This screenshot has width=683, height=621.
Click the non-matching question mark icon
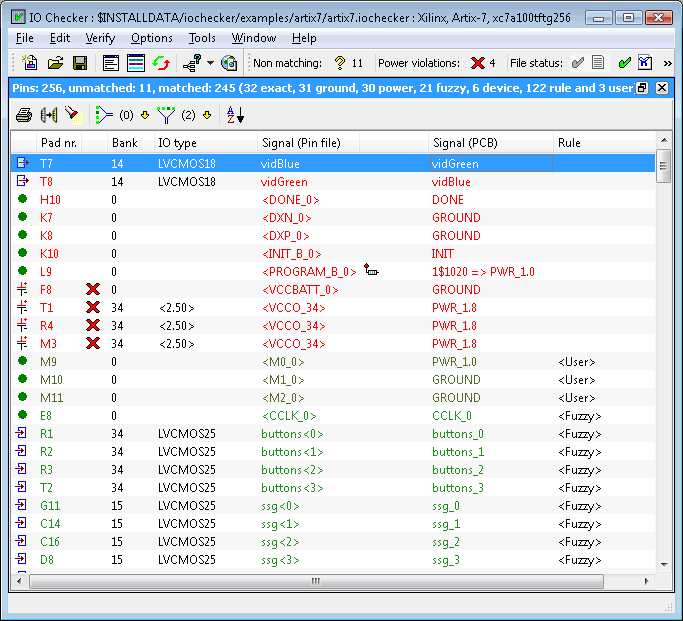[x=340, y=63]
